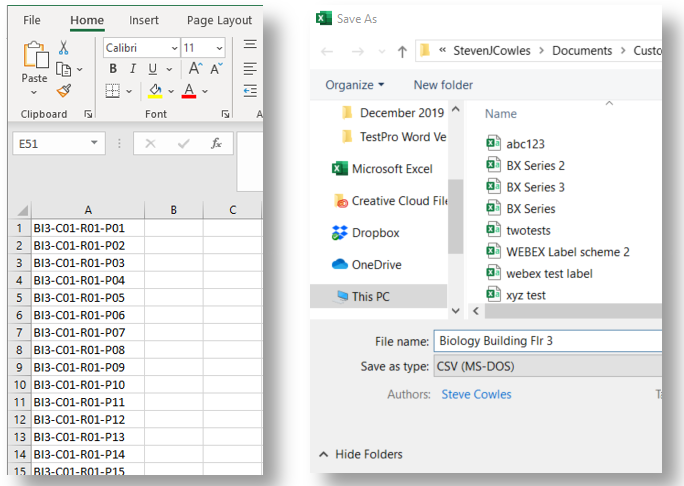Open the File menu tab
The image size is (684, 486).
tap(31, 20)
